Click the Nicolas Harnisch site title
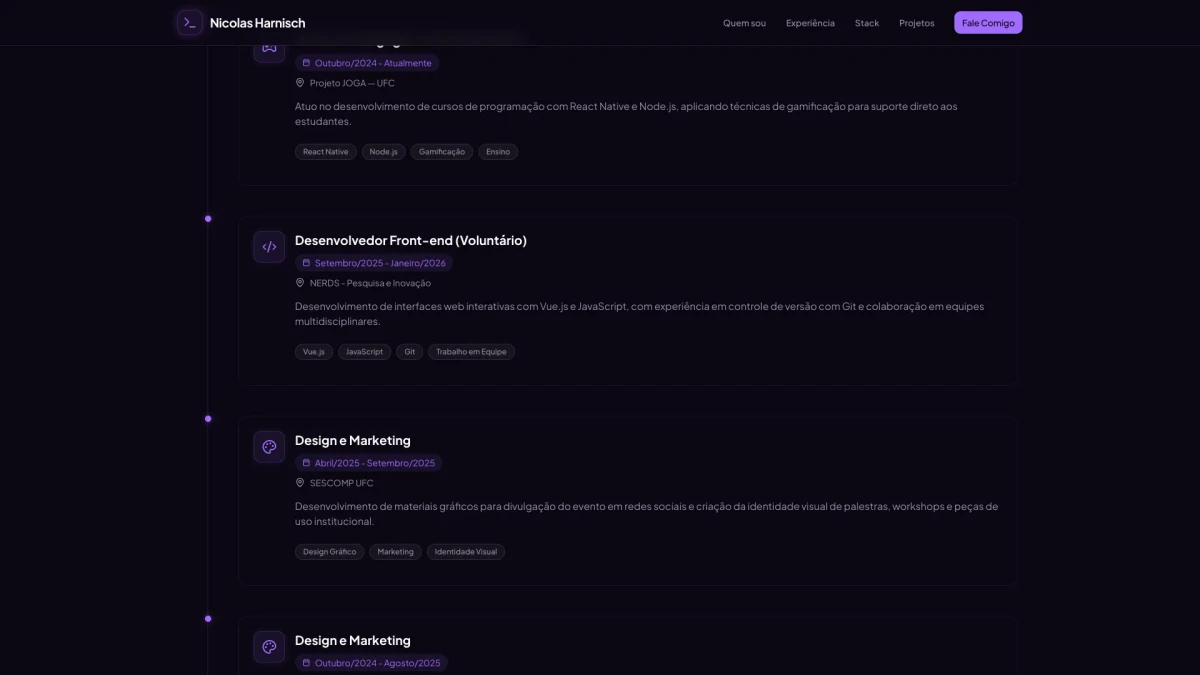The image size is (1200, 675). coord(257,23)
